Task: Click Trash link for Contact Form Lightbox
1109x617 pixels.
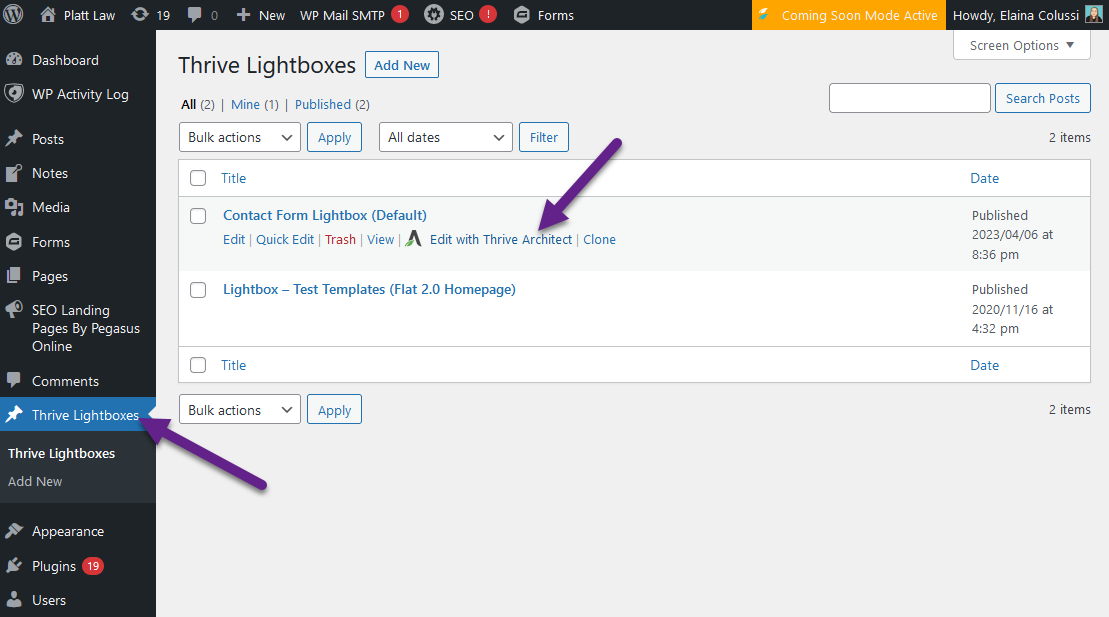Action: [x=340, y=239]
